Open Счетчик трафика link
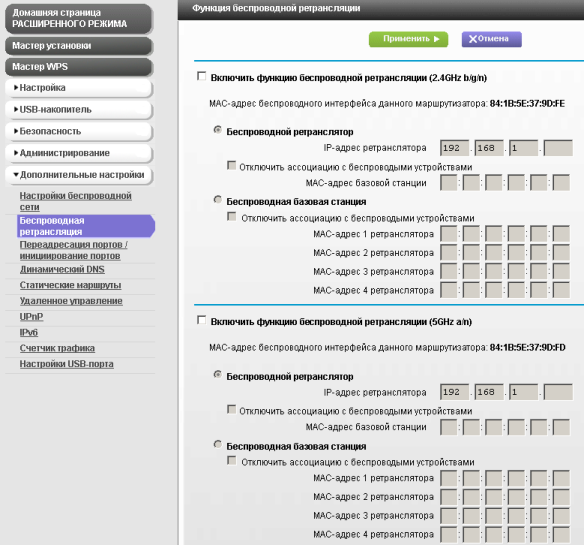584x545 pixels. [57, 348]
